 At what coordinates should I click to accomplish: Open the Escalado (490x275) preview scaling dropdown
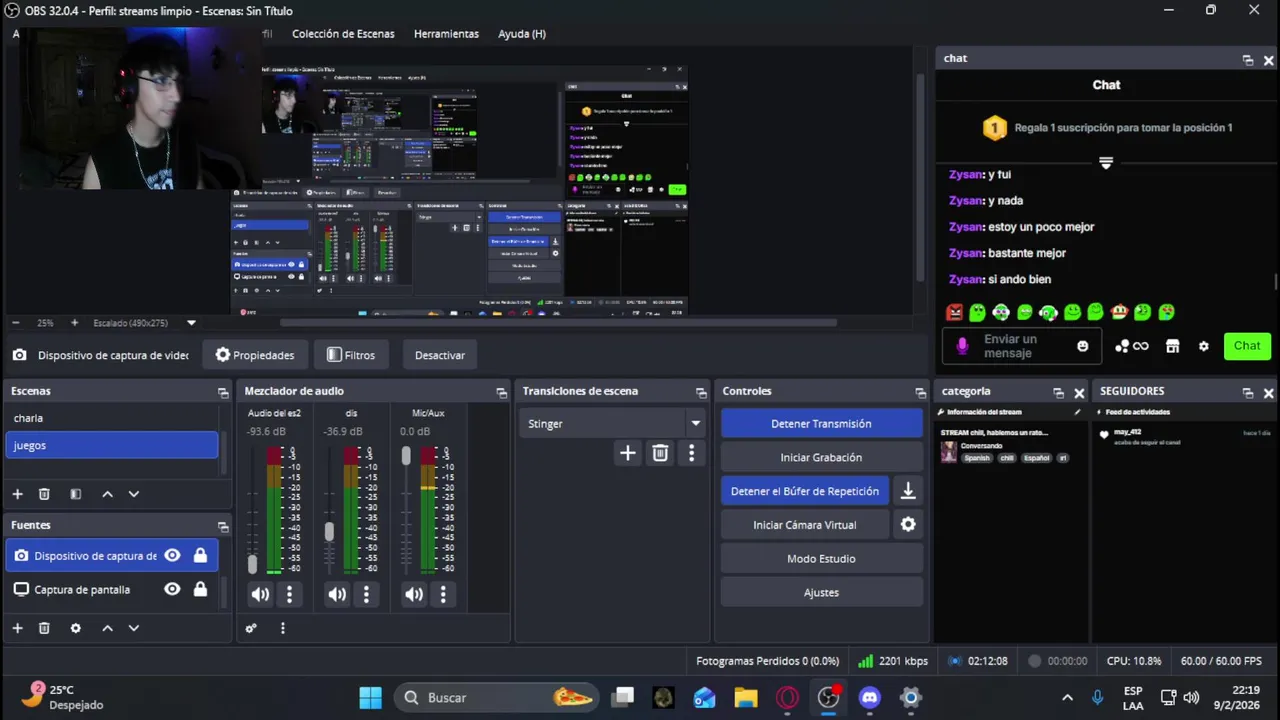tap(145, 323)
